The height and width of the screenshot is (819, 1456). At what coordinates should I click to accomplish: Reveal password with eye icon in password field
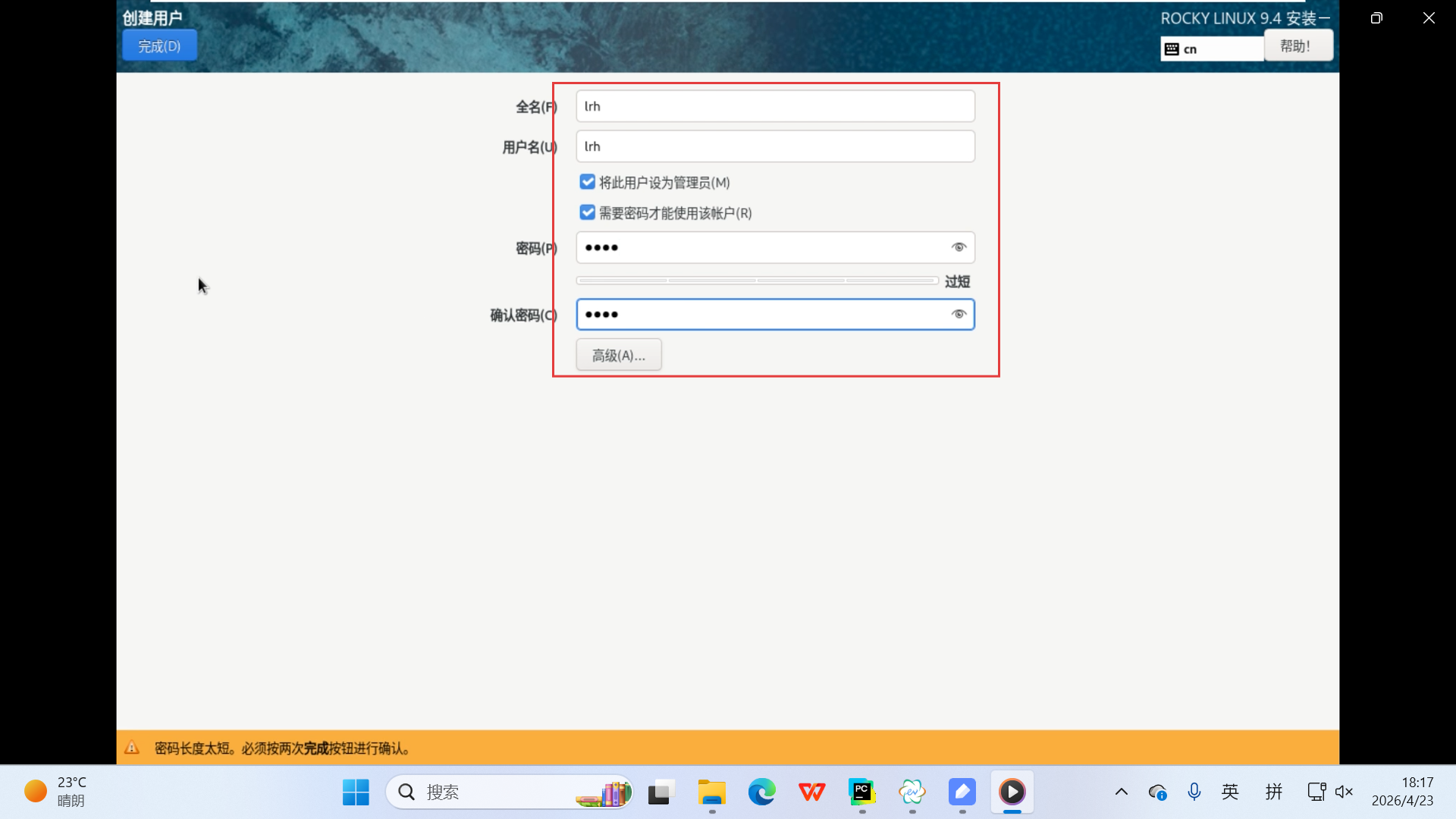(959, 247)
